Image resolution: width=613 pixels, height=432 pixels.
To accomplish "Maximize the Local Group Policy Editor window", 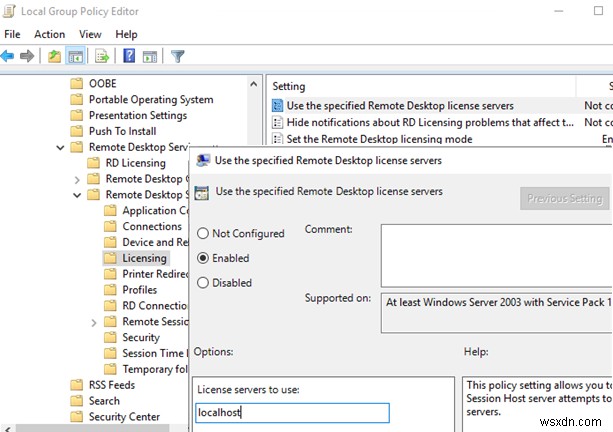I will [x=598, y=11].
